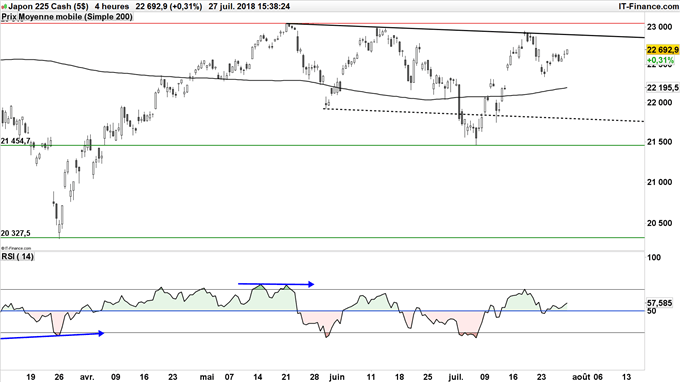Click the 22 000 price axis label

659,103
